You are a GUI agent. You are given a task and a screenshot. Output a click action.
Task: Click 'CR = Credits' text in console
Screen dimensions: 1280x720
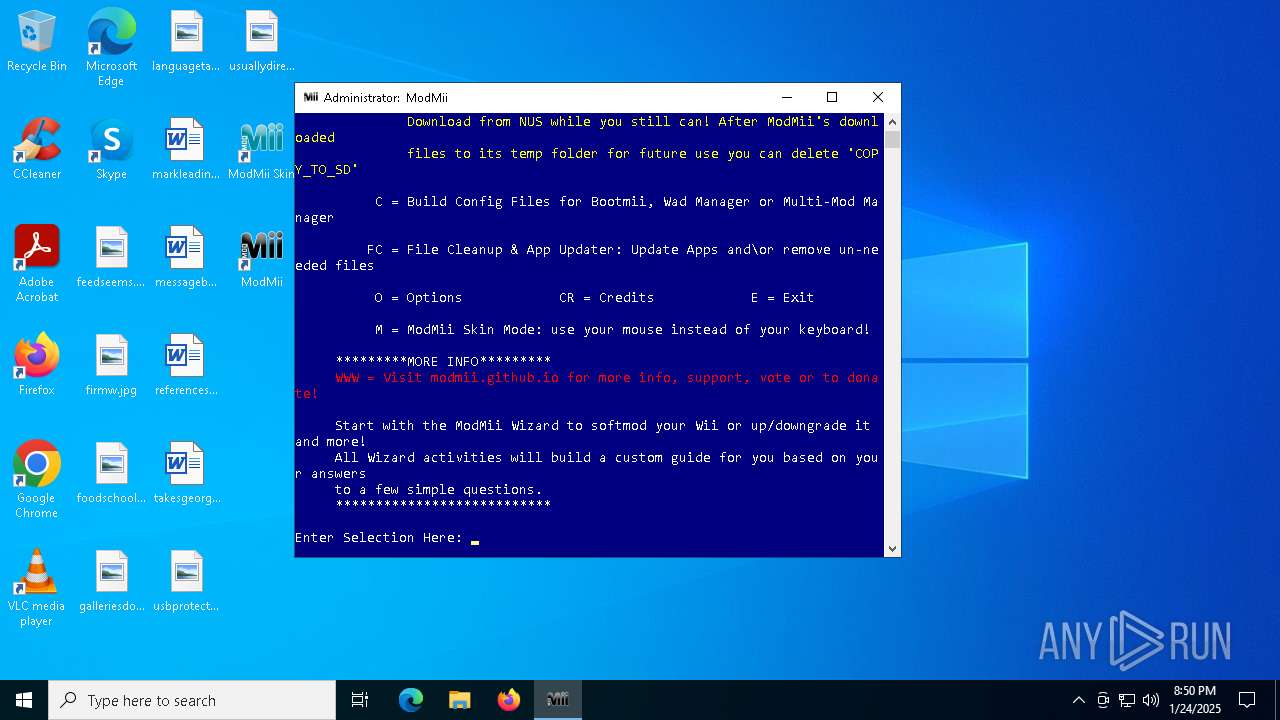(x=607, y=298)
